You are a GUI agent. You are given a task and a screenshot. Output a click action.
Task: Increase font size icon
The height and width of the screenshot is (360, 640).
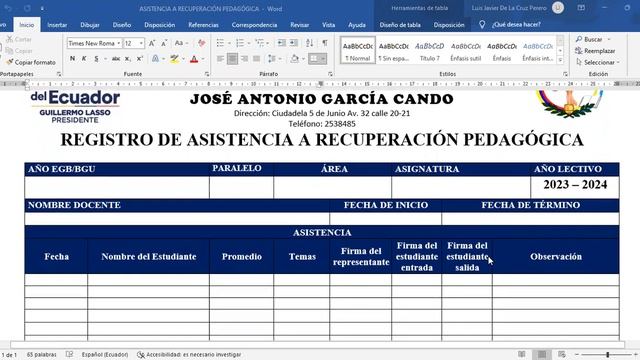pyautogui.click(x=152, y=43)
